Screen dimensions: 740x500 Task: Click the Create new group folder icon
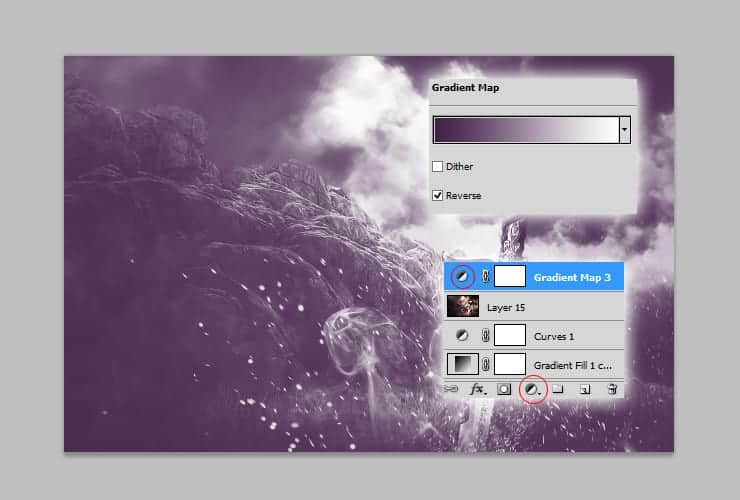point(559,388)
